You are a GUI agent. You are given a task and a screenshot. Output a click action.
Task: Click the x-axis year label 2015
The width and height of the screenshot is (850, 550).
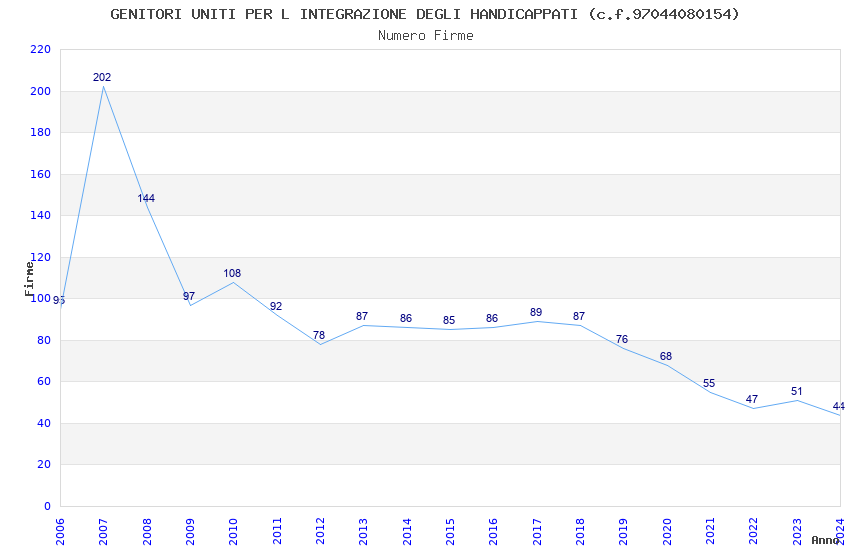(450, 532)
